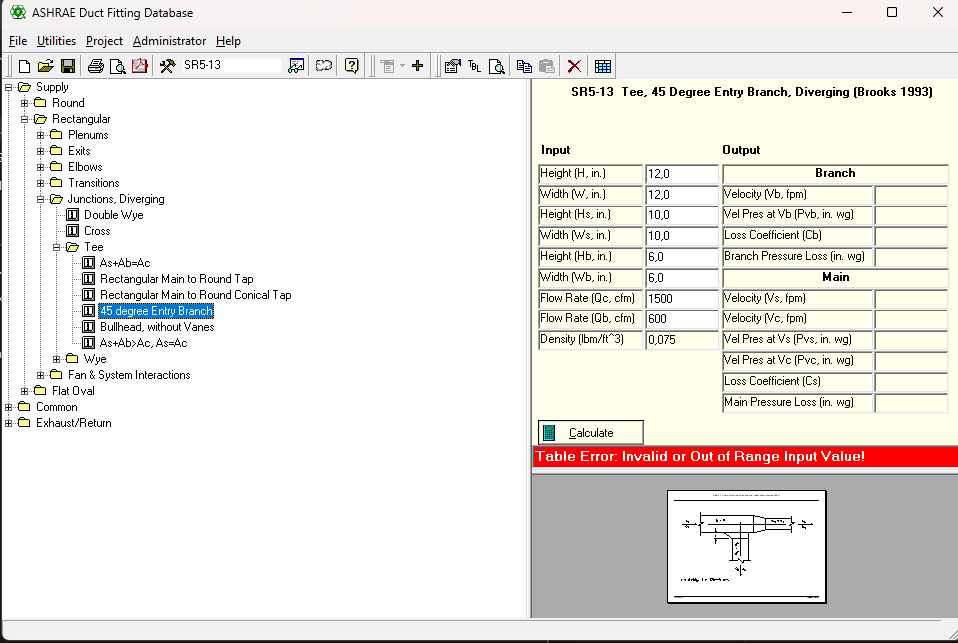Viewport: 958px width, 643px height.
Task: Open the blue grid table view icon
Action: (x=602, y=66)
